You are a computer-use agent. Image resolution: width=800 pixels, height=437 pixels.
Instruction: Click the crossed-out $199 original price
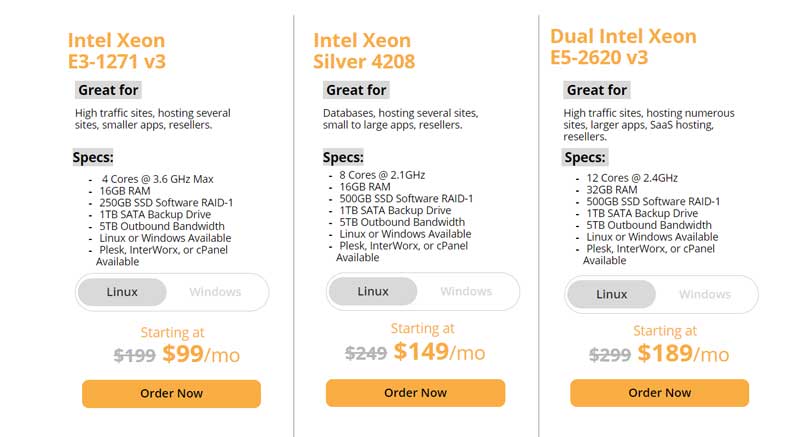tap(134, 355)
